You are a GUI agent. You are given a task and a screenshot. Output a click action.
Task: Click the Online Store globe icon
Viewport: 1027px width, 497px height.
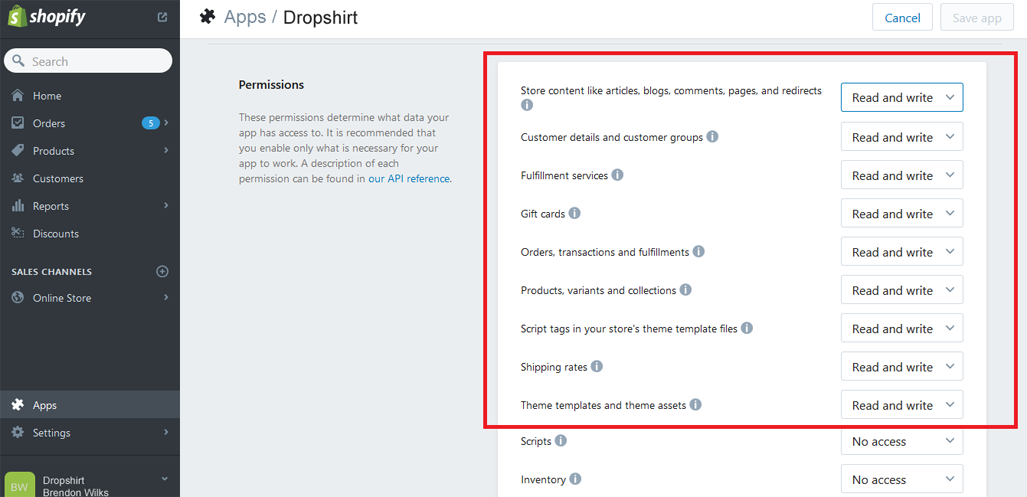pyautogui.click(x=18, y=298)
